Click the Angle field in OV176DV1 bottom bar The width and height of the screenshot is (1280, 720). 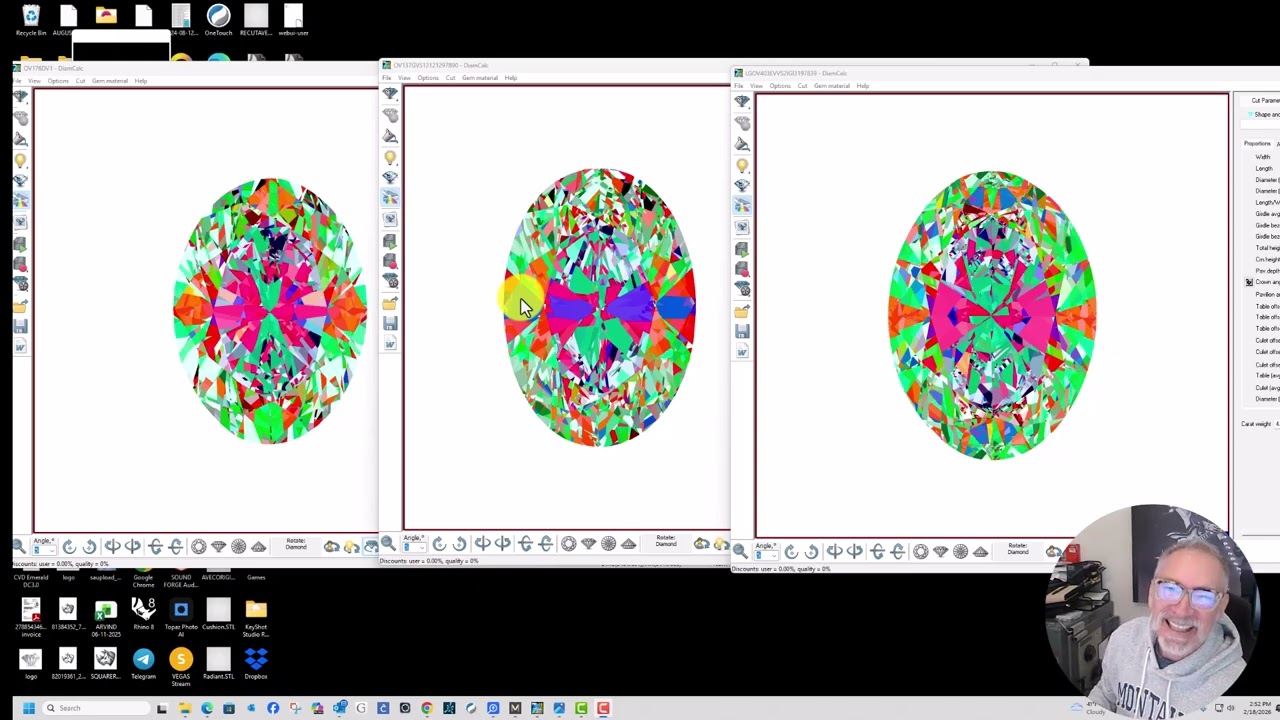click(x=44, y=550)
